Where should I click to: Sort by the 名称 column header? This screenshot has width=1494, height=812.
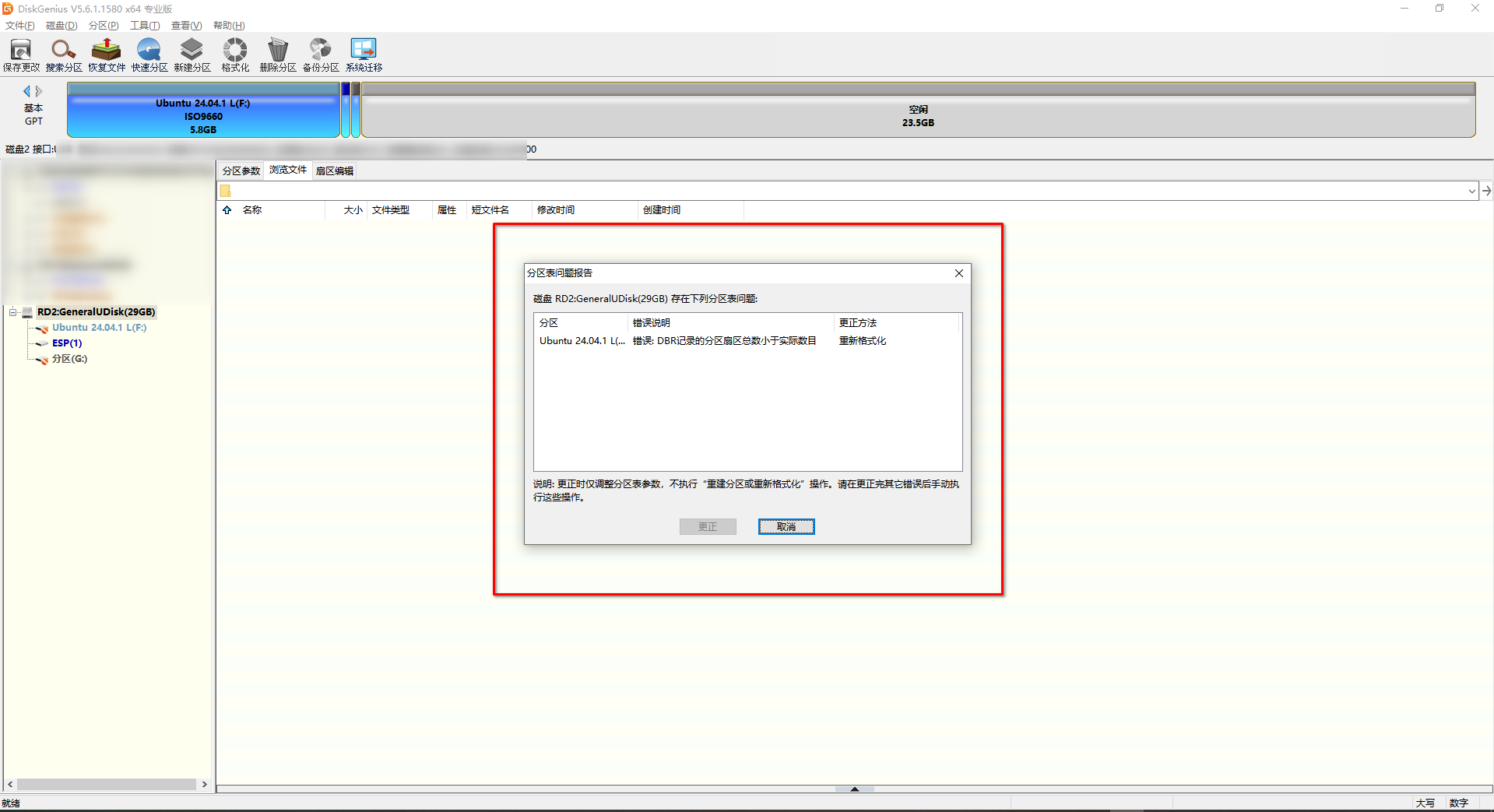pyautogui.click(x=280, y=210)
